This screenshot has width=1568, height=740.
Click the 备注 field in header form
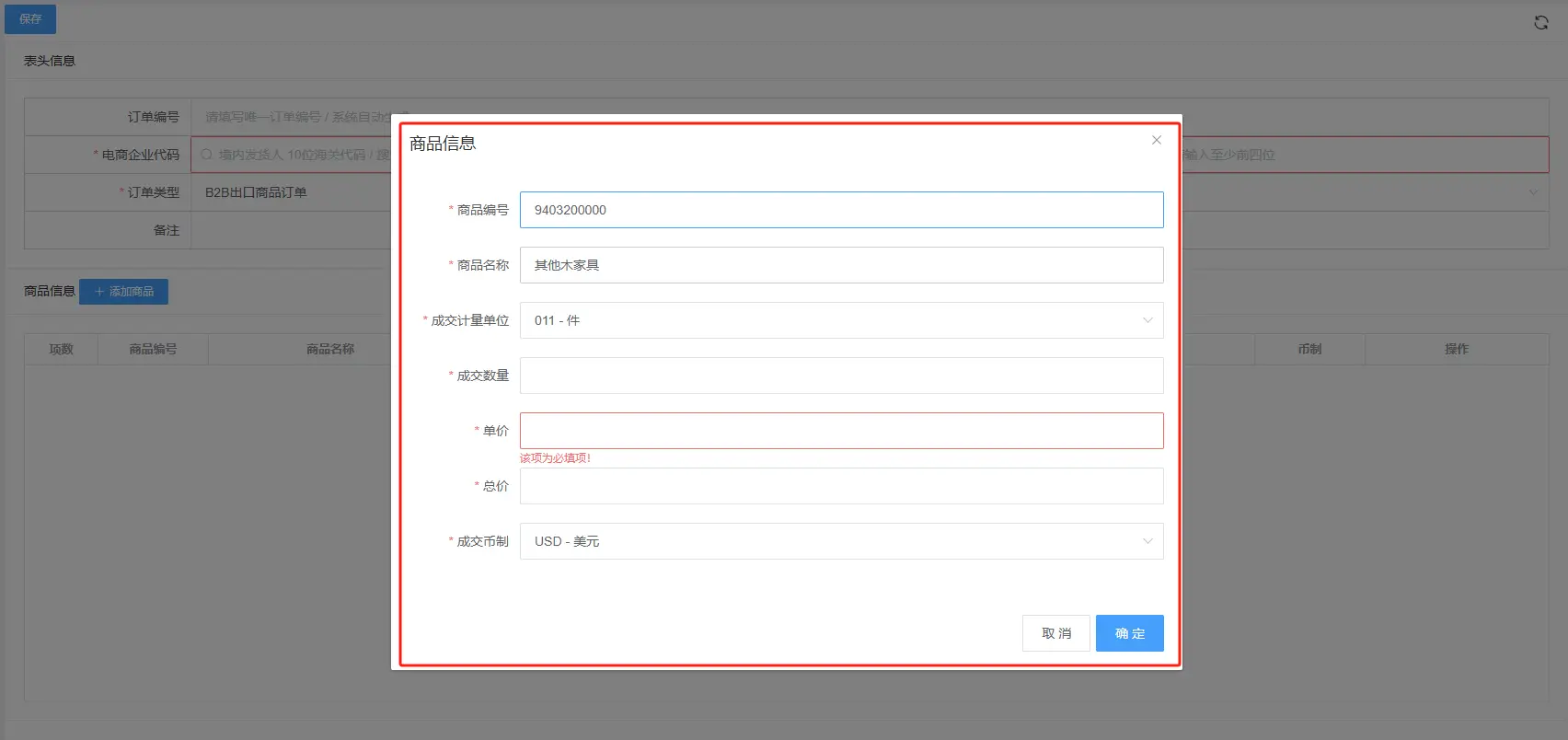coord(290,230)
